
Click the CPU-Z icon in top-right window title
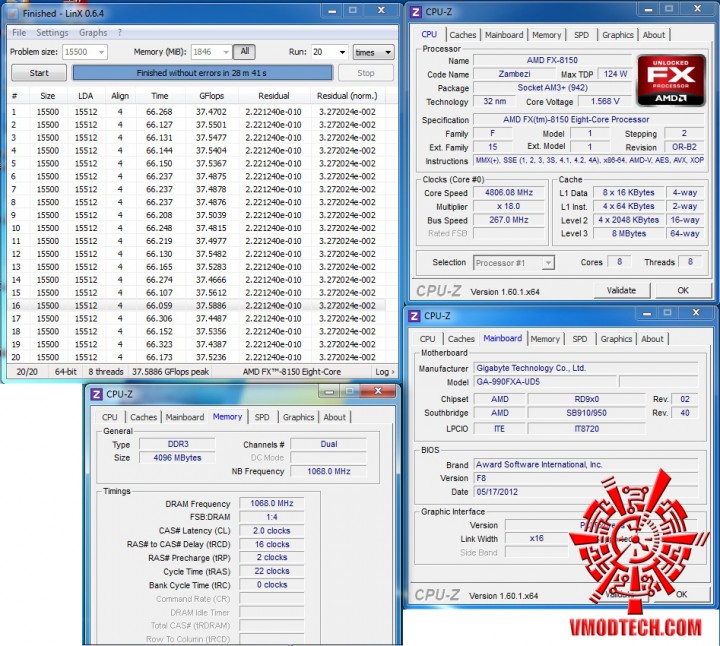tap(416, 12)
